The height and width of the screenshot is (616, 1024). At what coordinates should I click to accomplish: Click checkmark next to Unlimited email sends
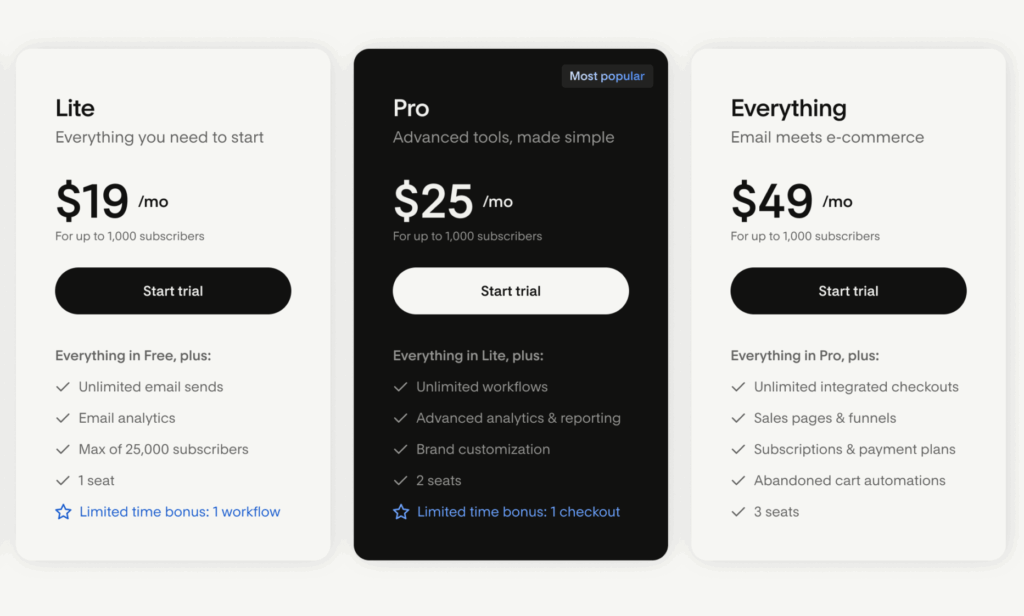point(63,387)
